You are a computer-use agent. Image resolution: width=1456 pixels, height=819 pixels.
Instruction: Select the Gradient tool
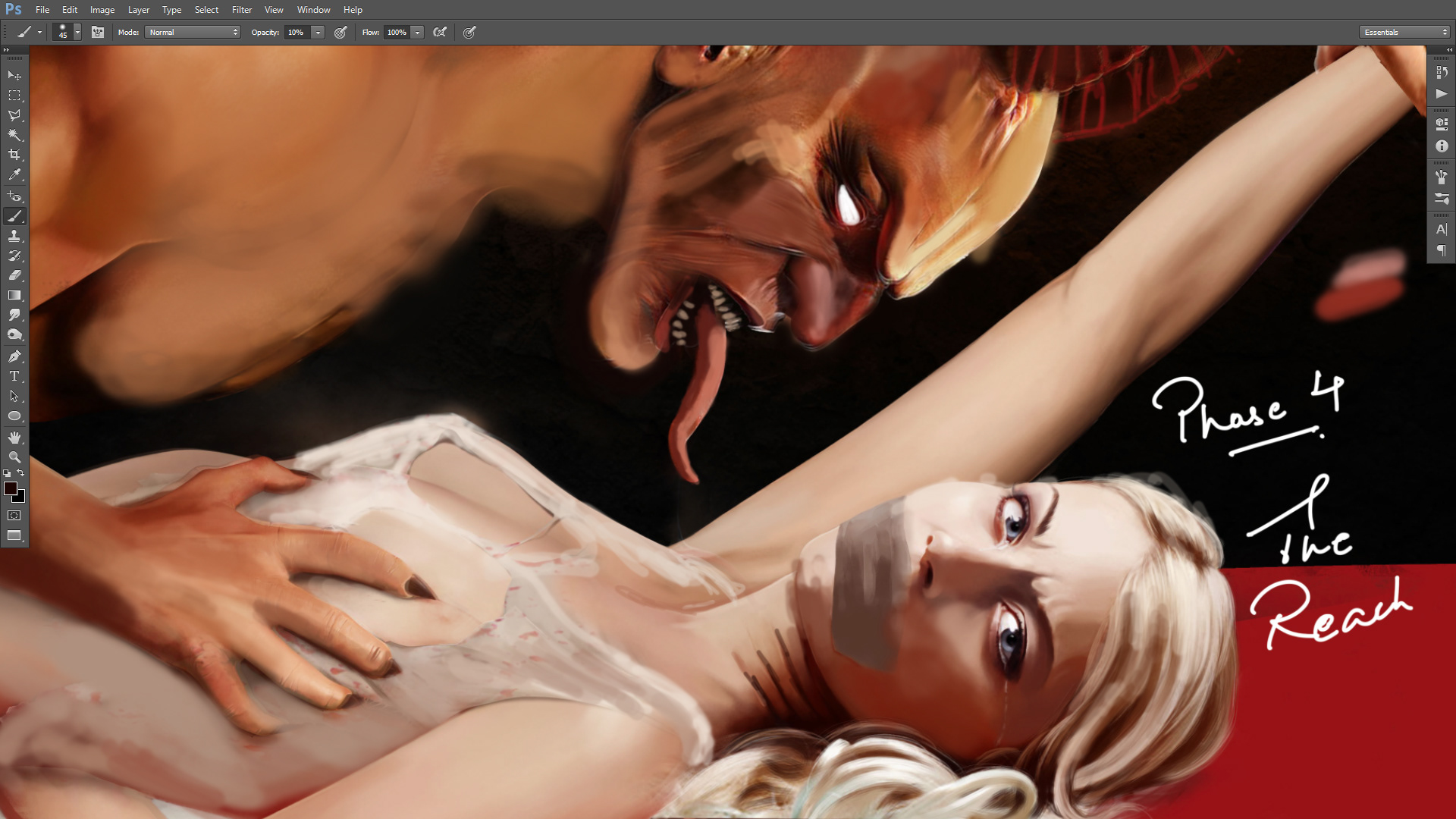14,295
